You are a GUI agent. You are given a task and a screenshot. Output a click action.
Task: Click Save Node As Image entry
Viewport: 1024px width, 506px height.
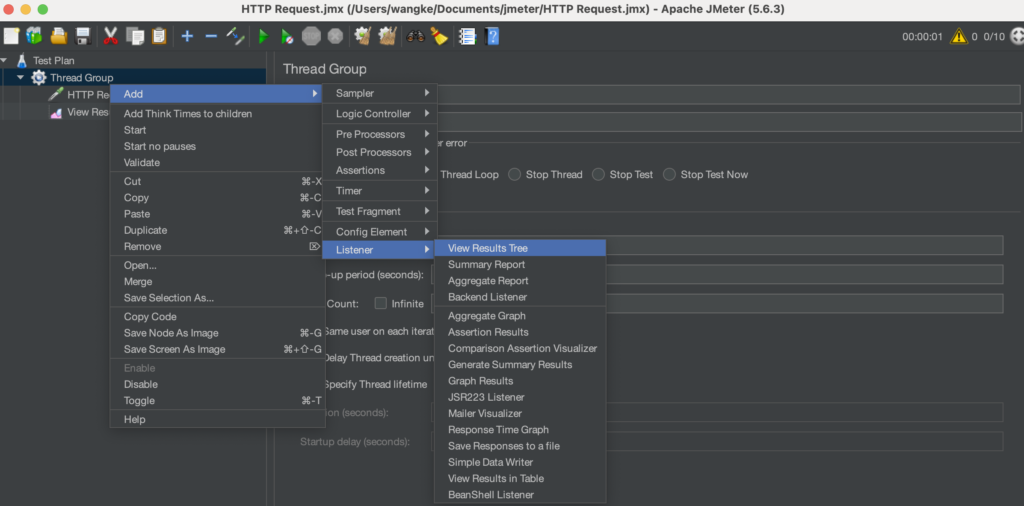[x=217, y=333]
